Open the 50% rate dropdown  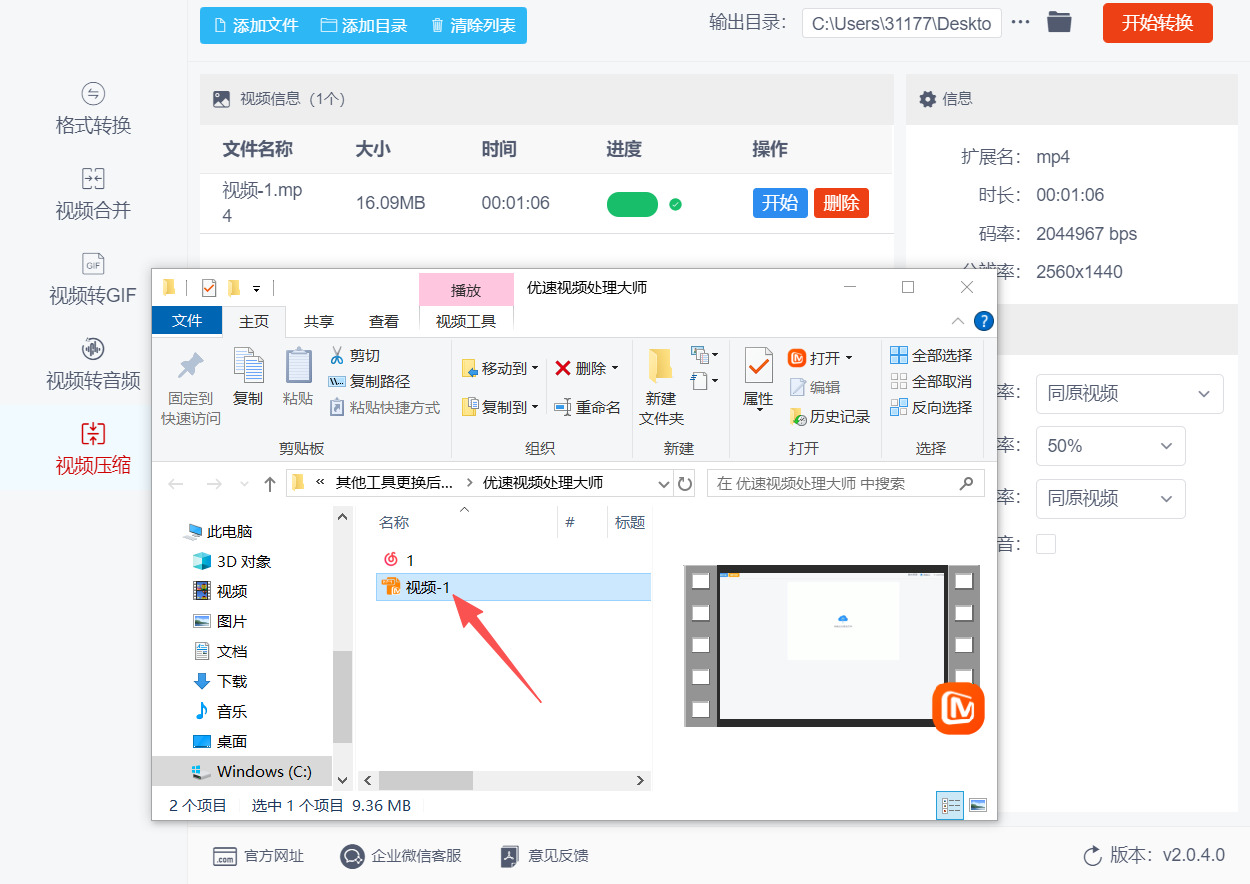tap(1110, 446)
